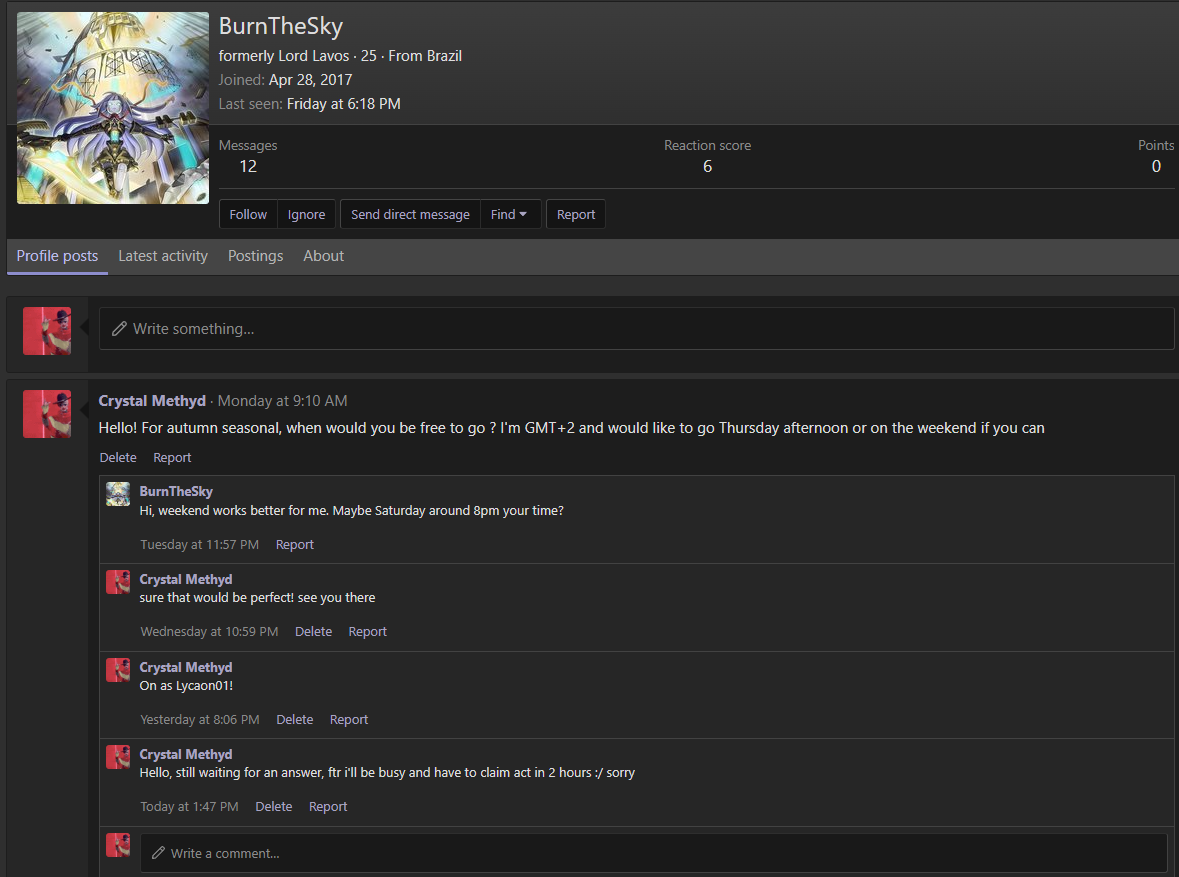
Task: Click the Ignore button
Action: coord(307,214)
